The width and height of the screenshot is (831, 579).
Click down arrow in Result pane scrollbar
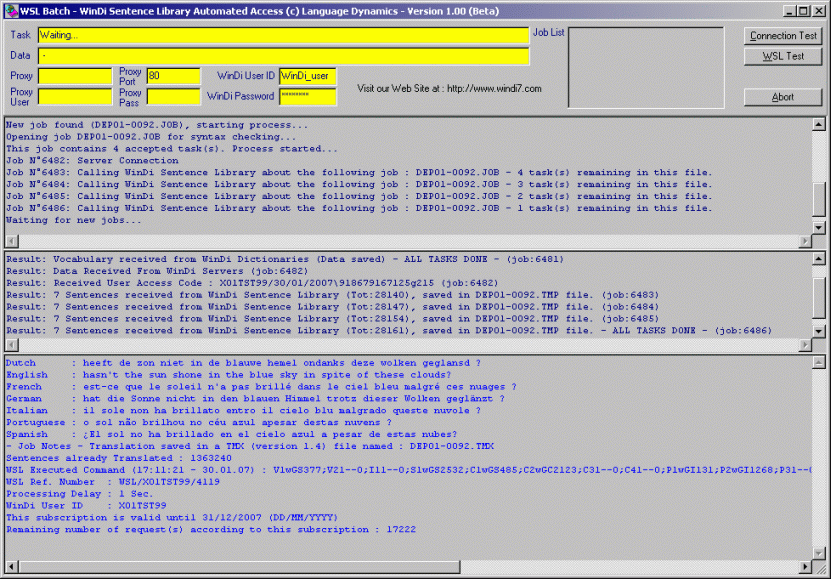pyautogui.click(x=819, y=331)
